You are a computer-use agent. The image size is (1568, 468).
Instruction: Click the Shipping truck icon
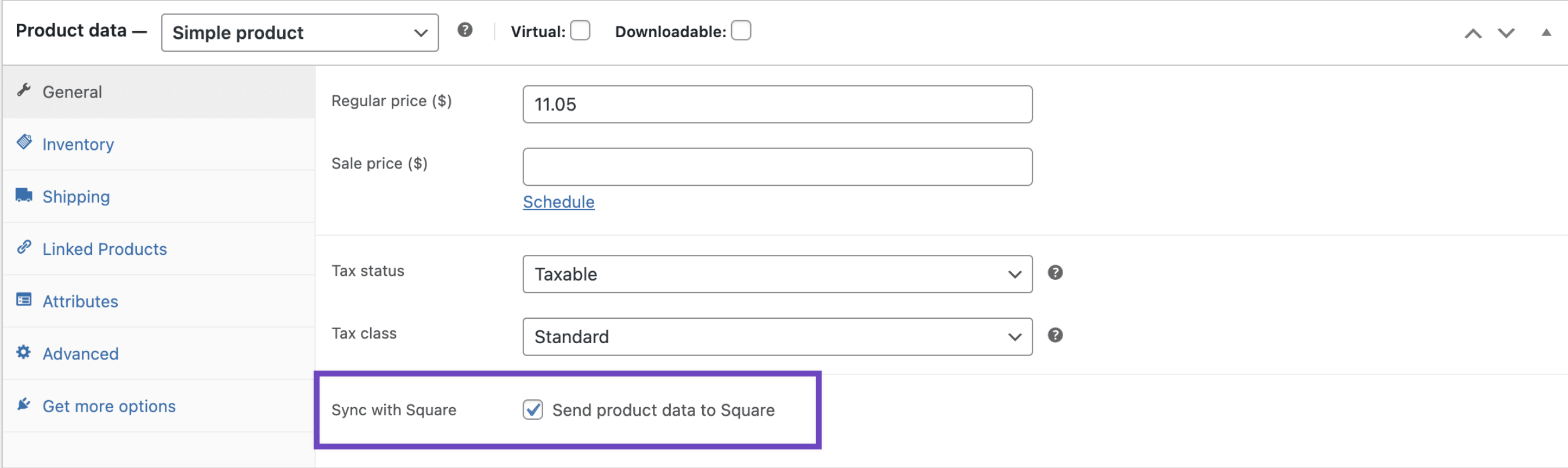coord(24,195)
